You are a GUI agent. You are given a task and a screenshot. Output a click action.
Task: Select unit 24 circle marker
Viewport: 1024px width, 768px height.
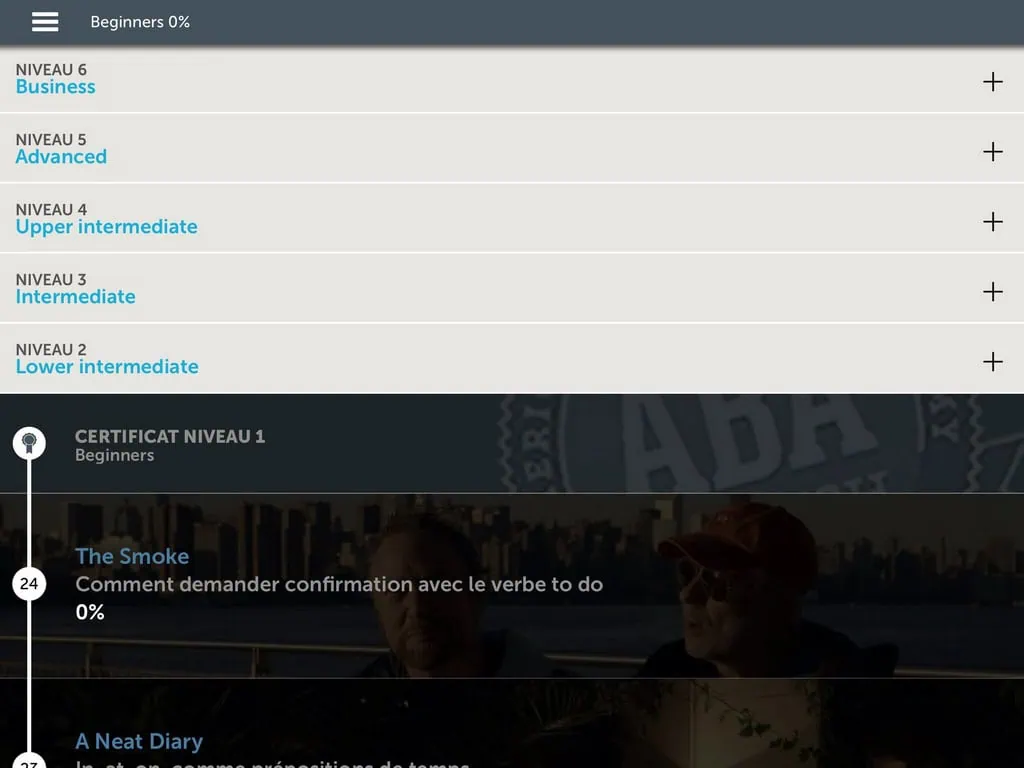pos(29,583)
